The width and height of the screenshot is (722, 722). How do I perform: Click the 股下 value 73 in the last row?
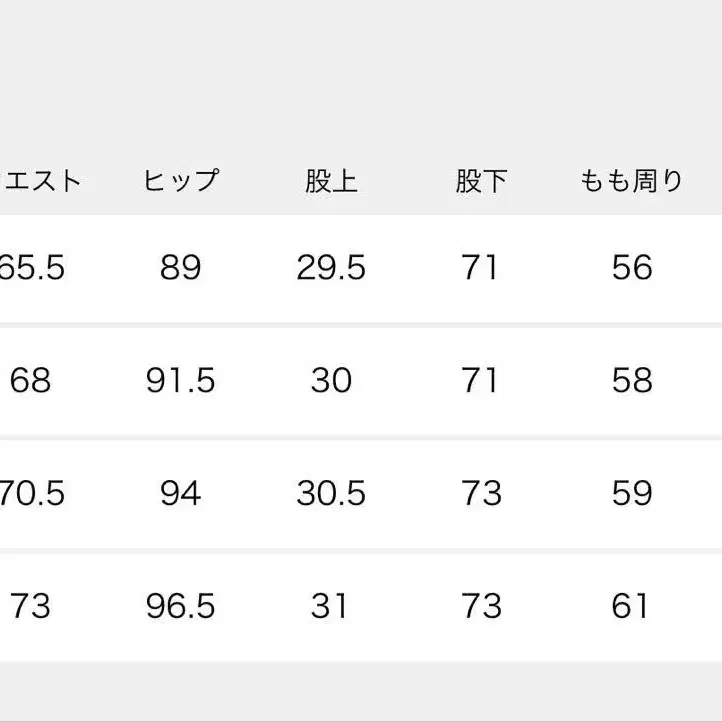tap(481, 606)
